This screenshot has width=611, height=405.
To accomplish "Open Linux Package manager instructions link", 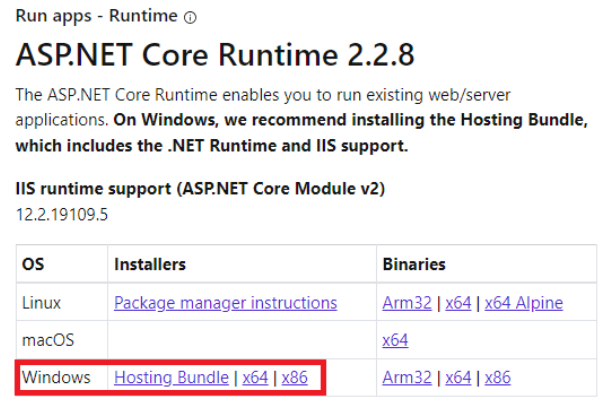I will 226,303.
